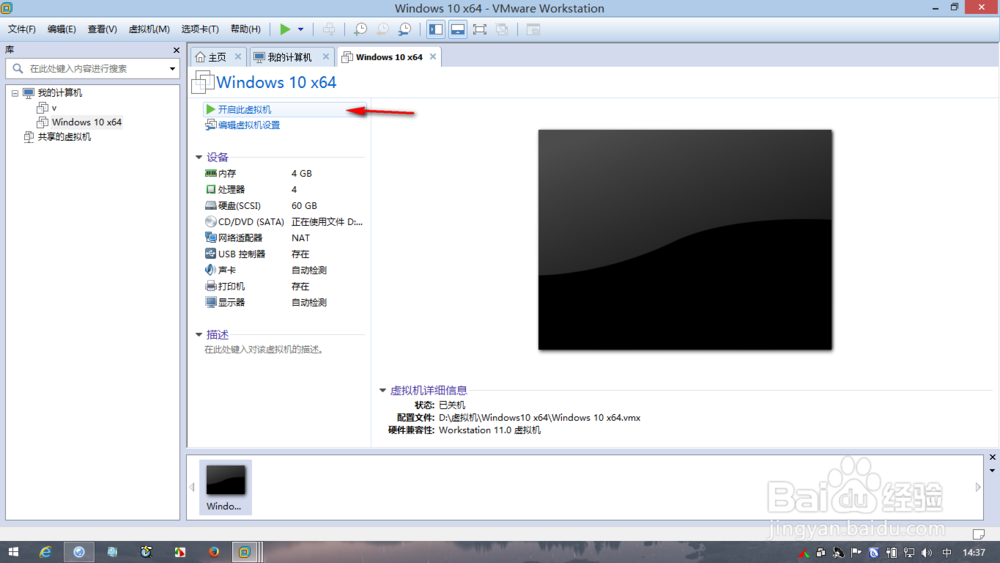The height and width of the screenshot is (563, 1000).
Task: Click the console view toolbar icon at right
Action: pos(533,29)
